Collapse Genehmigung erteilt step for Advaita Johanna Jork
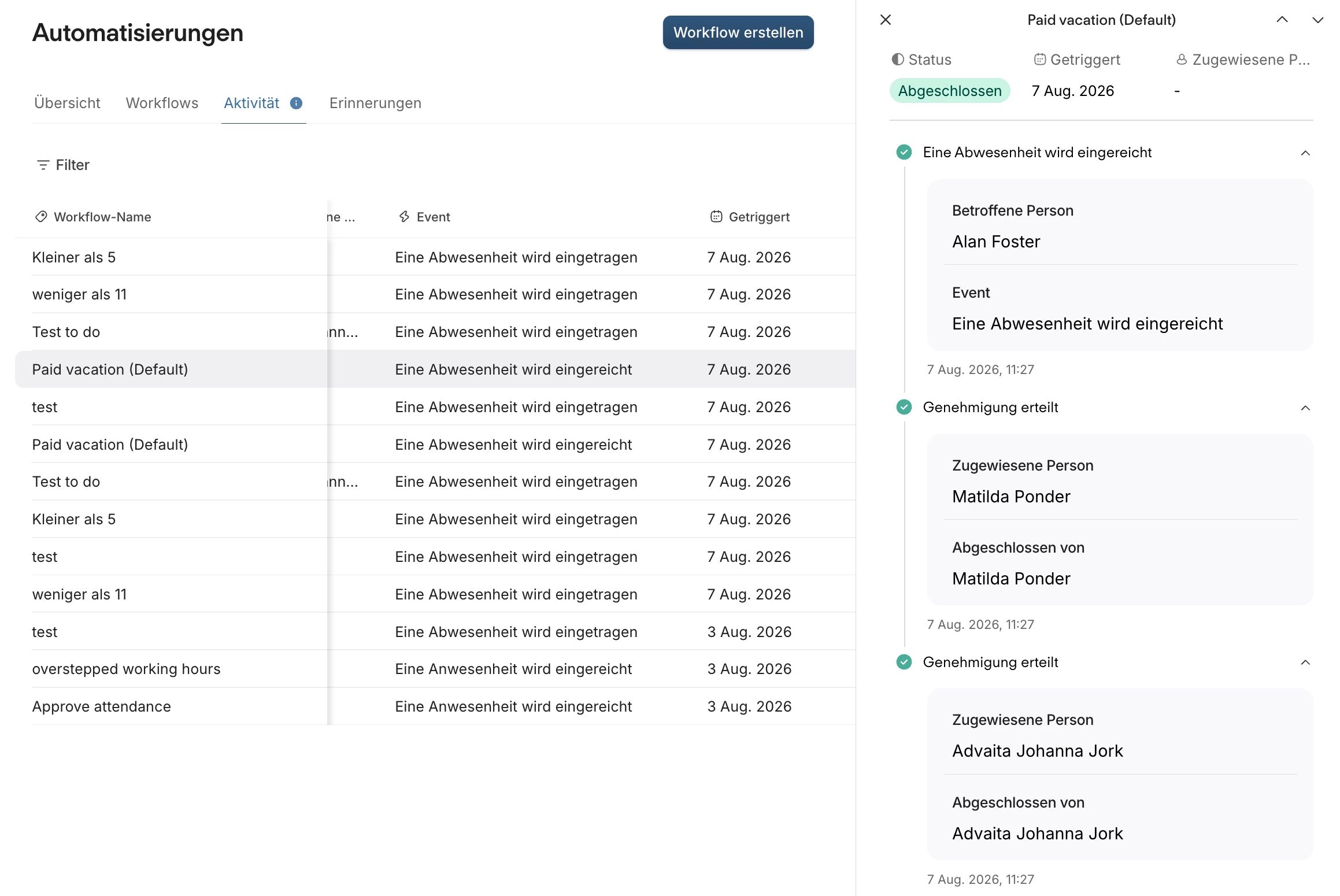 [x=1305, y=662]
